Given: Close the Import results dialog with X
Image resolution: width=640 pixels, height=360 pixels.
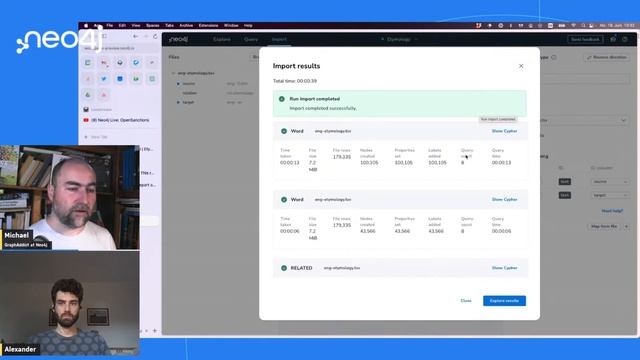Looking at the screenshot, I should point(521,66).
